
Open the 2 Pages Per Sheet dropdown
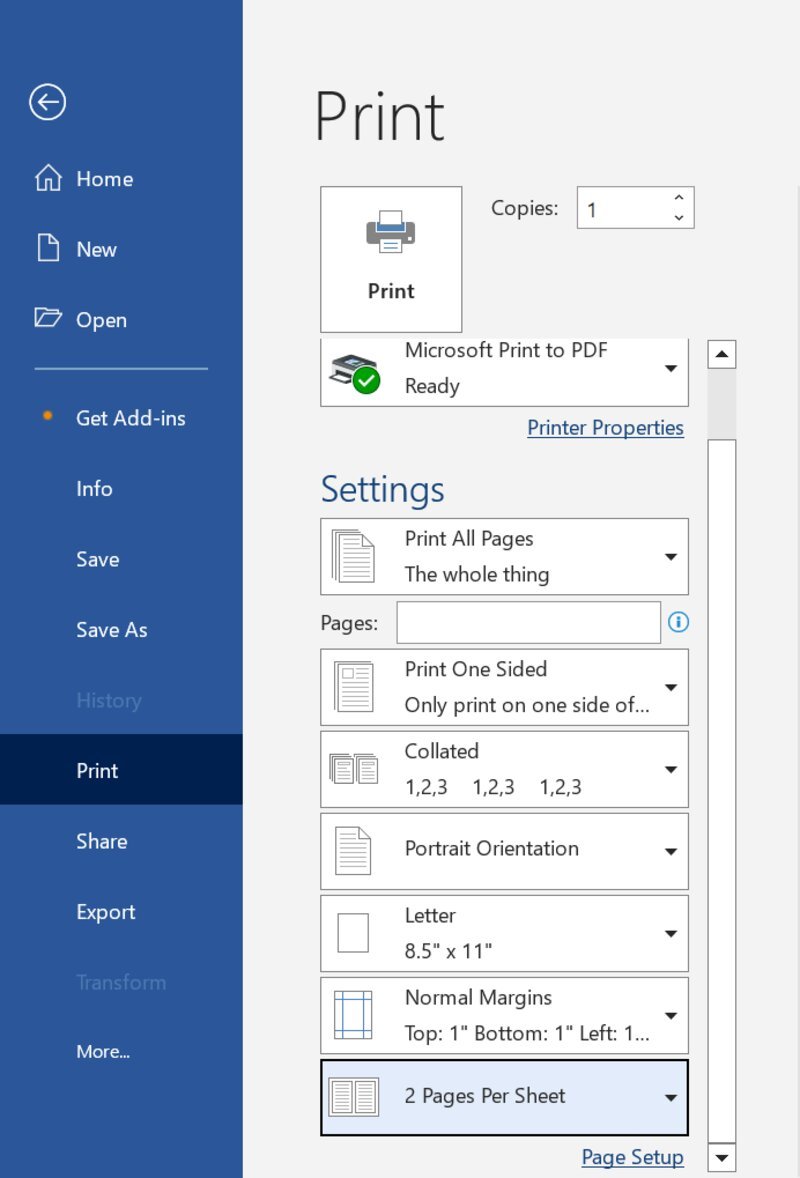click(671, 1097)
